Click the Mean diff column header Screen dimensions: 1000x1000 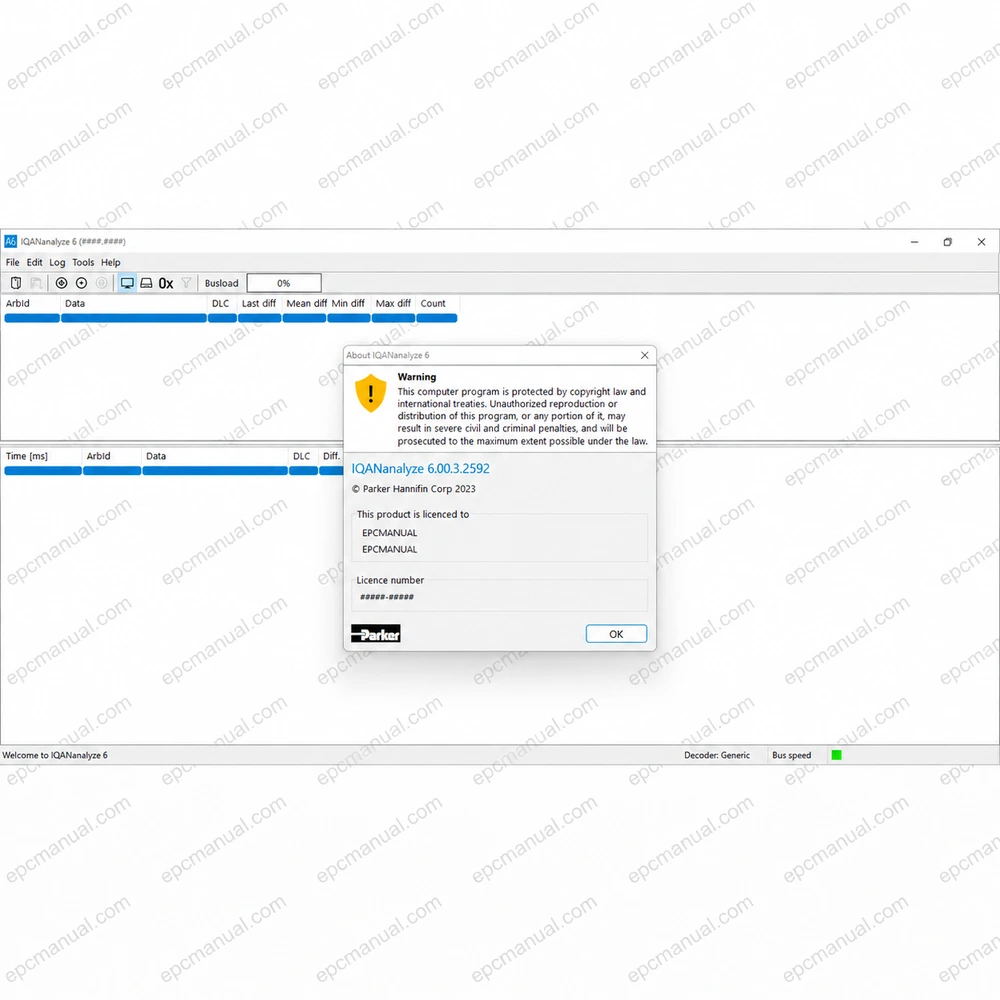[x=305, y=304]
